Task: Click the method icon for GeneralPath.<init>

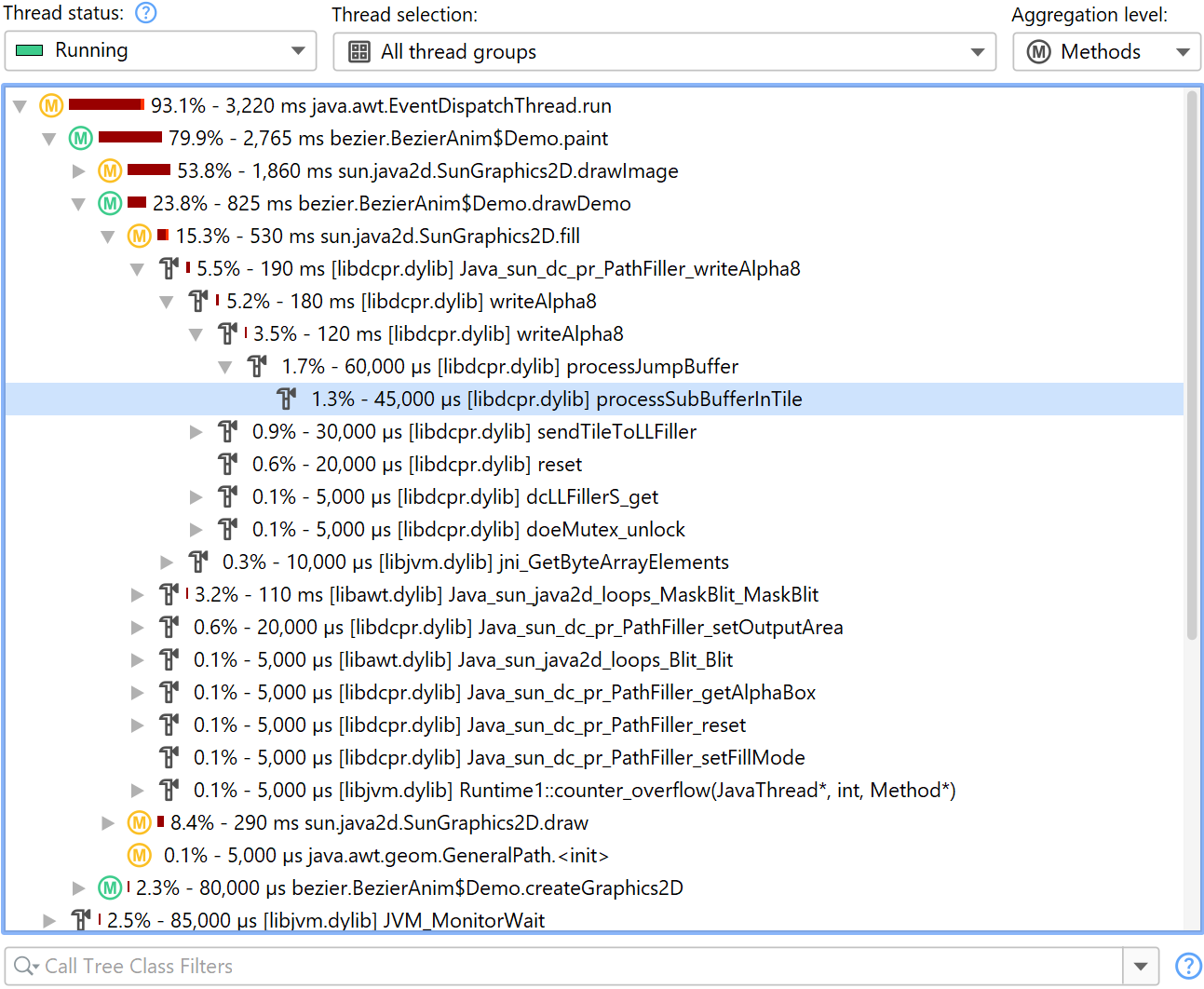Action: click(140, 855)
